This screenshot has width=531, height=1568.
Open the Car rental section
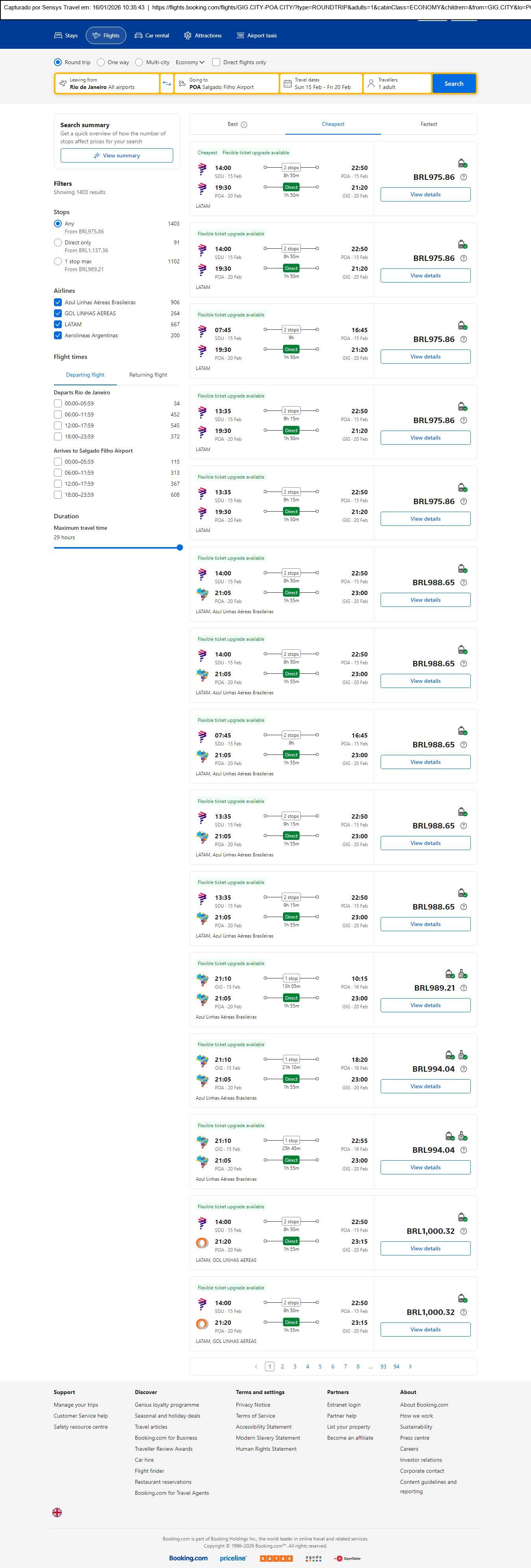[152, 36]
